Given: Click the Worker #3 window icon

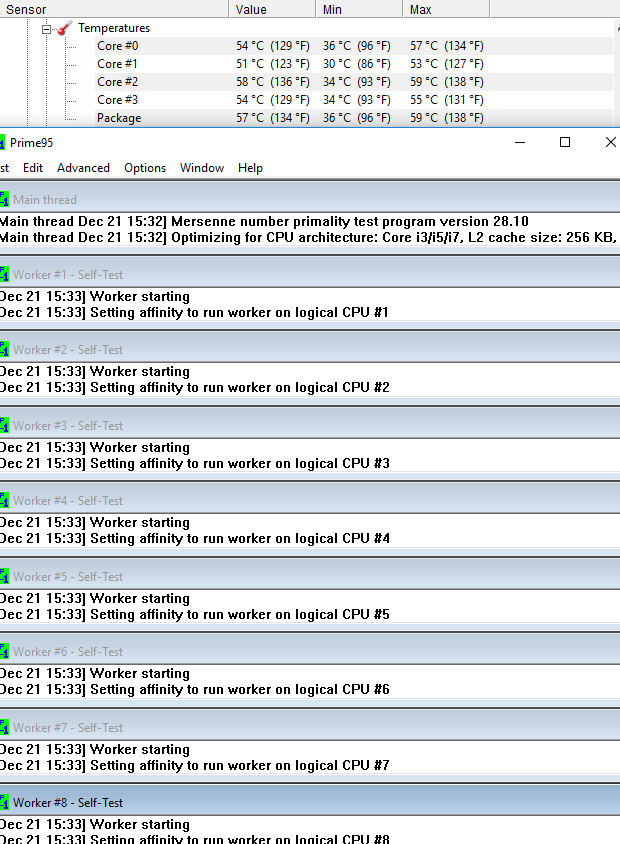Looking at the screenshot, I should pyautogui.click(x=4, y=426).
